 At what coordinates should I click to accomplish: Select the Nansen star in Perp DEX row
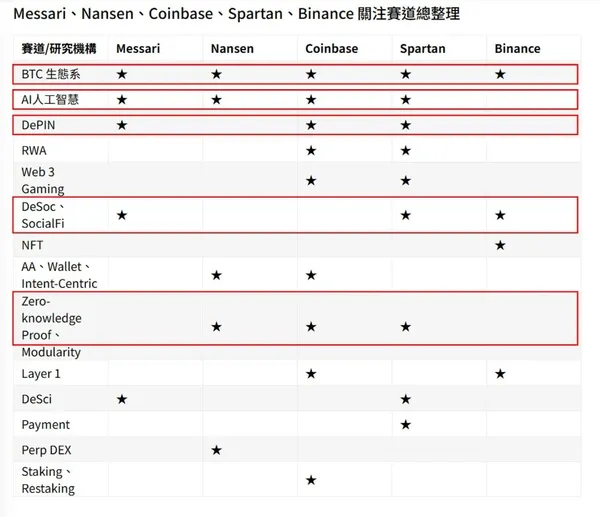coord(216,450)
